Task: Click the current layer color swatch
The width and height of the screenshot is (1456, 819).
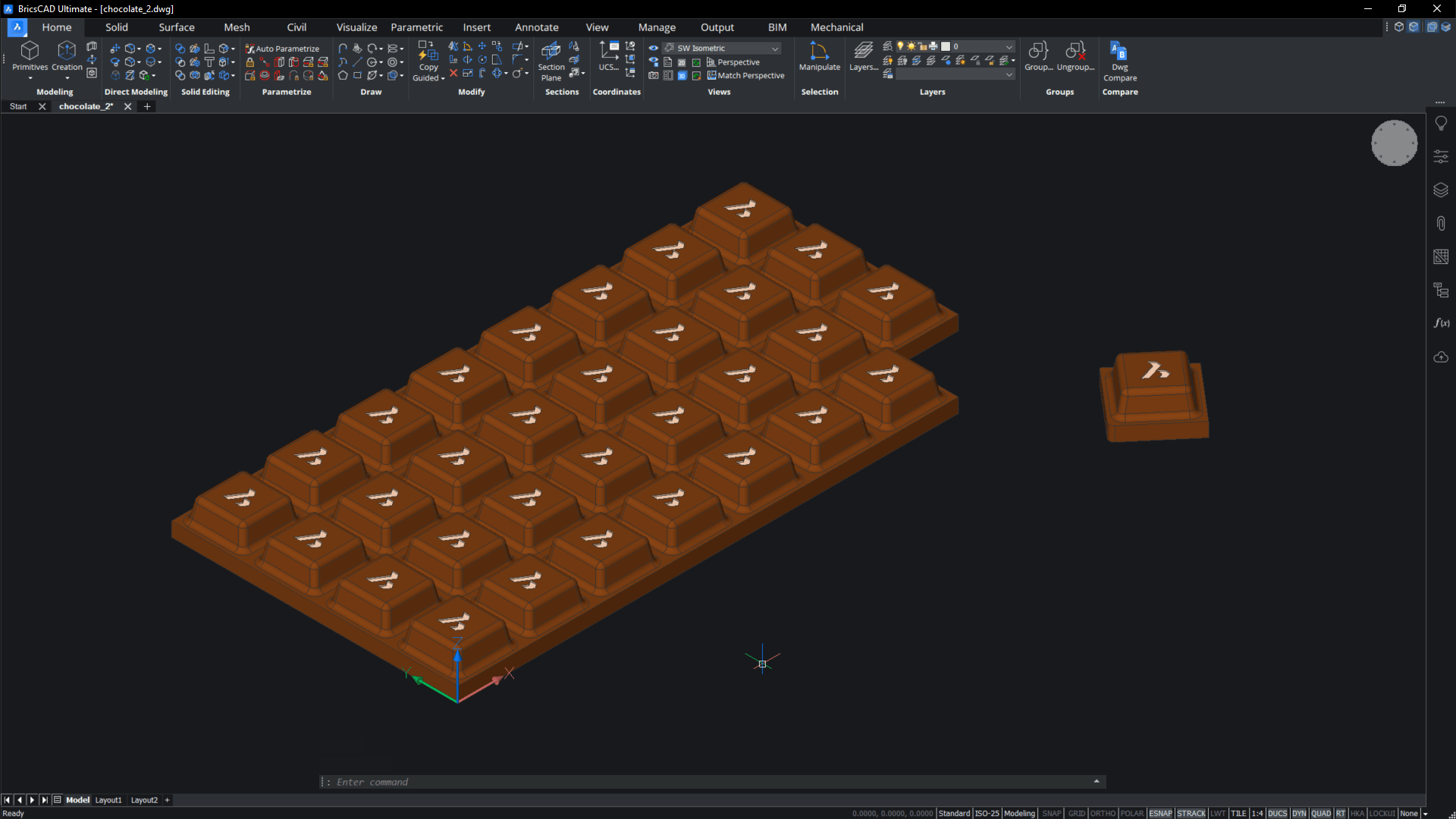Action: pos(946,46)
